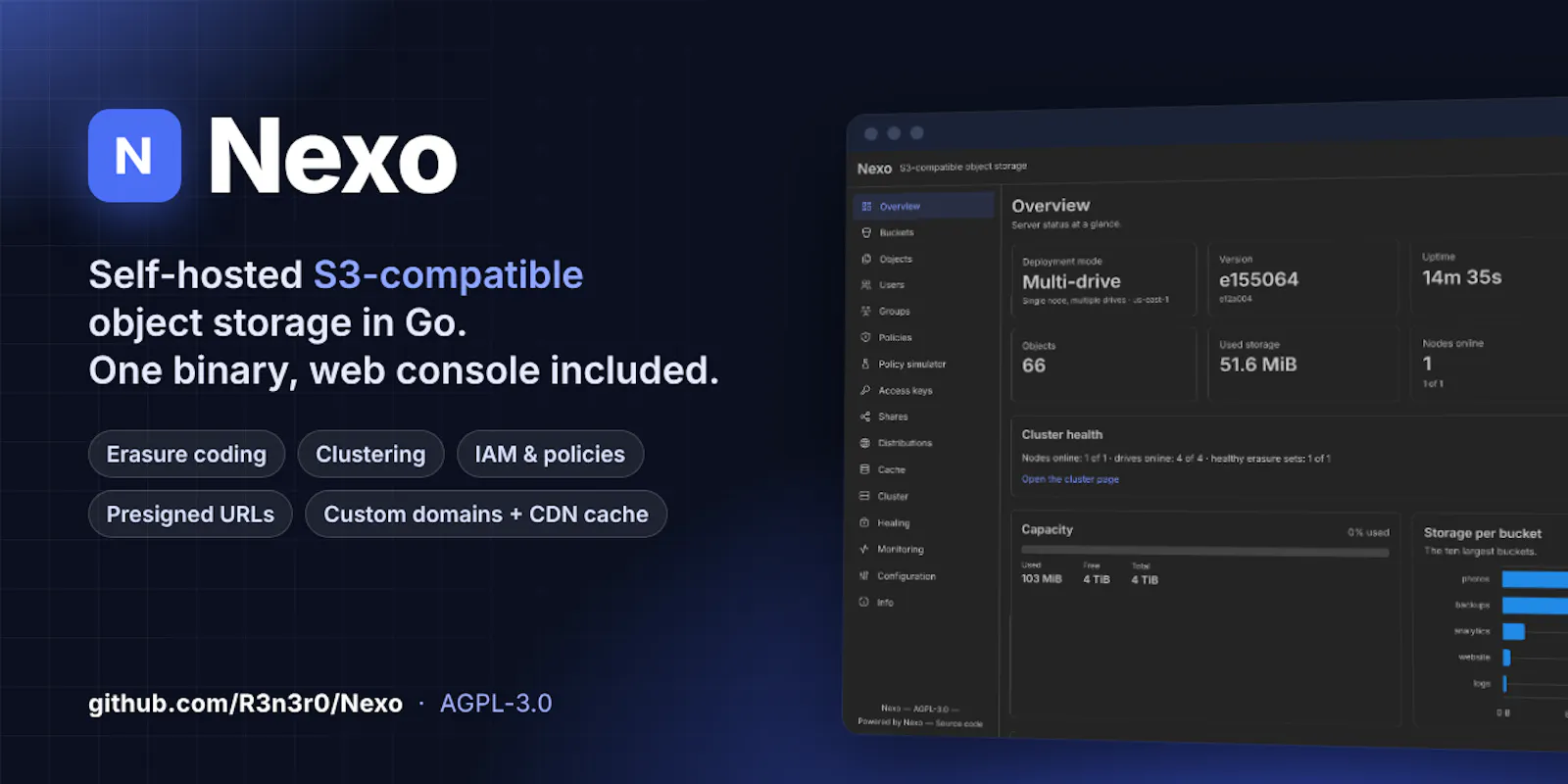Click the AGPL-3.0 license text on banner
Viewport: 1568px width, 784px height.
[x=496, y=704]
